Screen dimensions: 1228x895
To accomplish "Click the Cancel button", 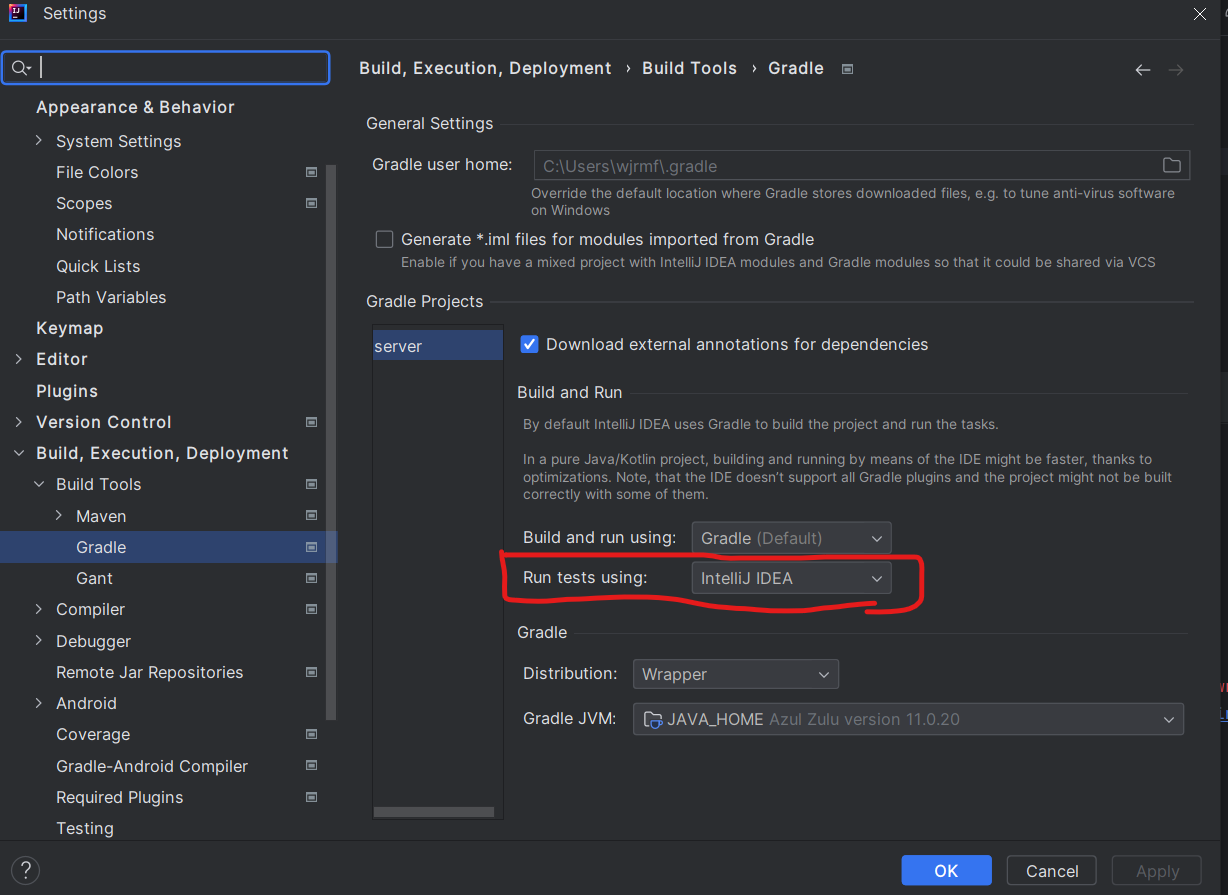I will click(x=1052, y=871).
